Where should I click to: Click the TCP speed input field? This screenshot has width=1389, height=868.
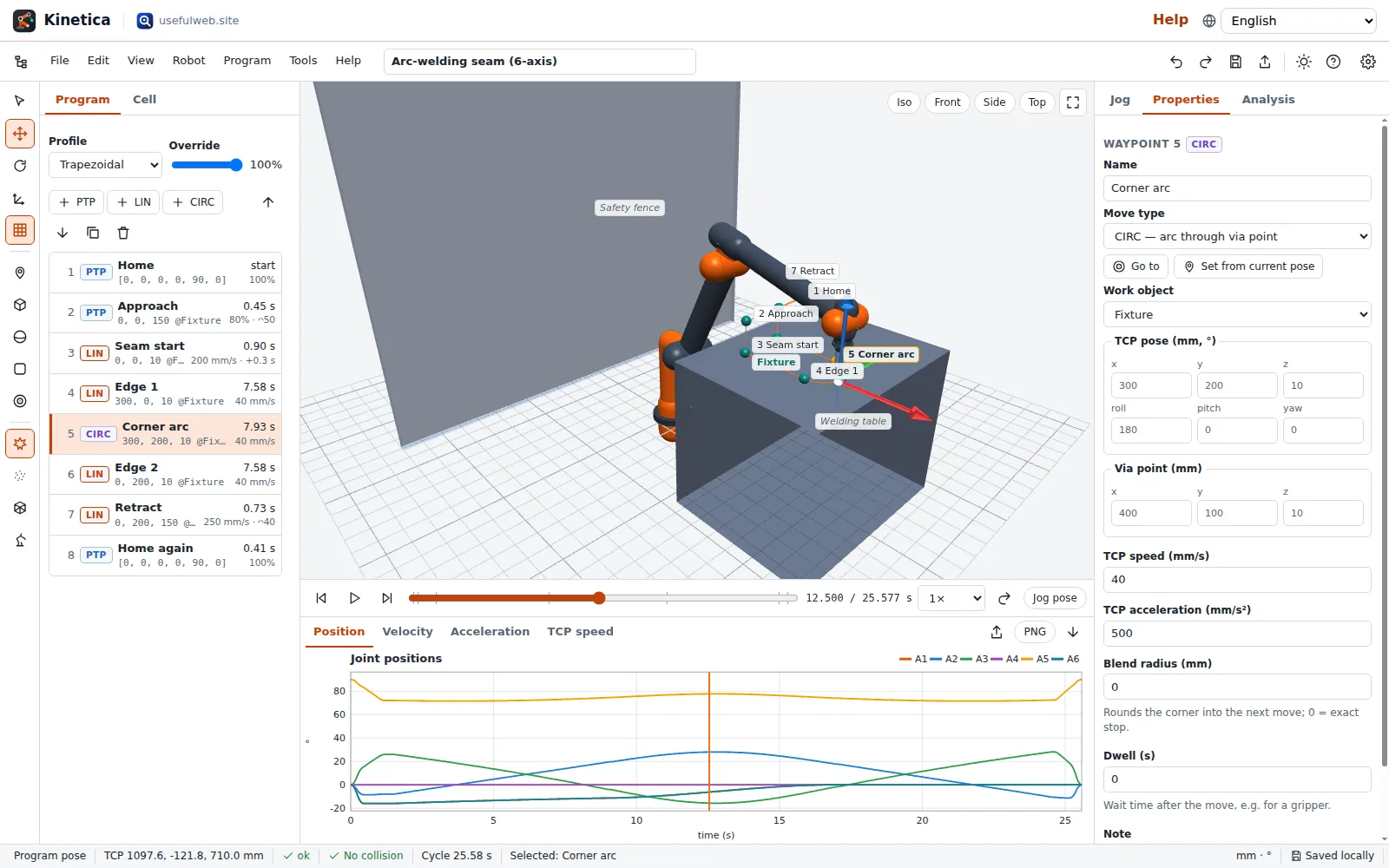pos(1237,580)
